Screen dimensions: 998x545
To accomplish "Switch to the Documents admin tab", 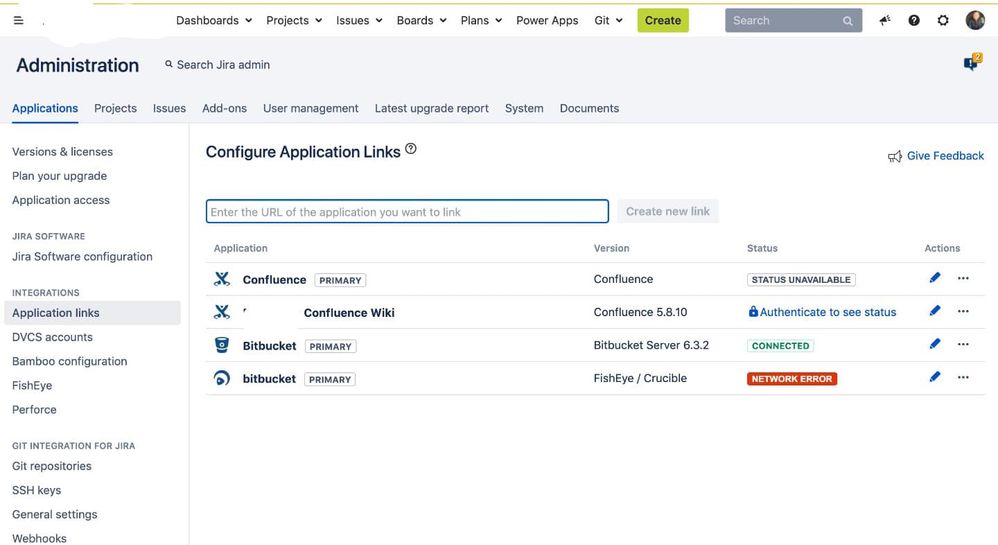I will tap(589, 108).
